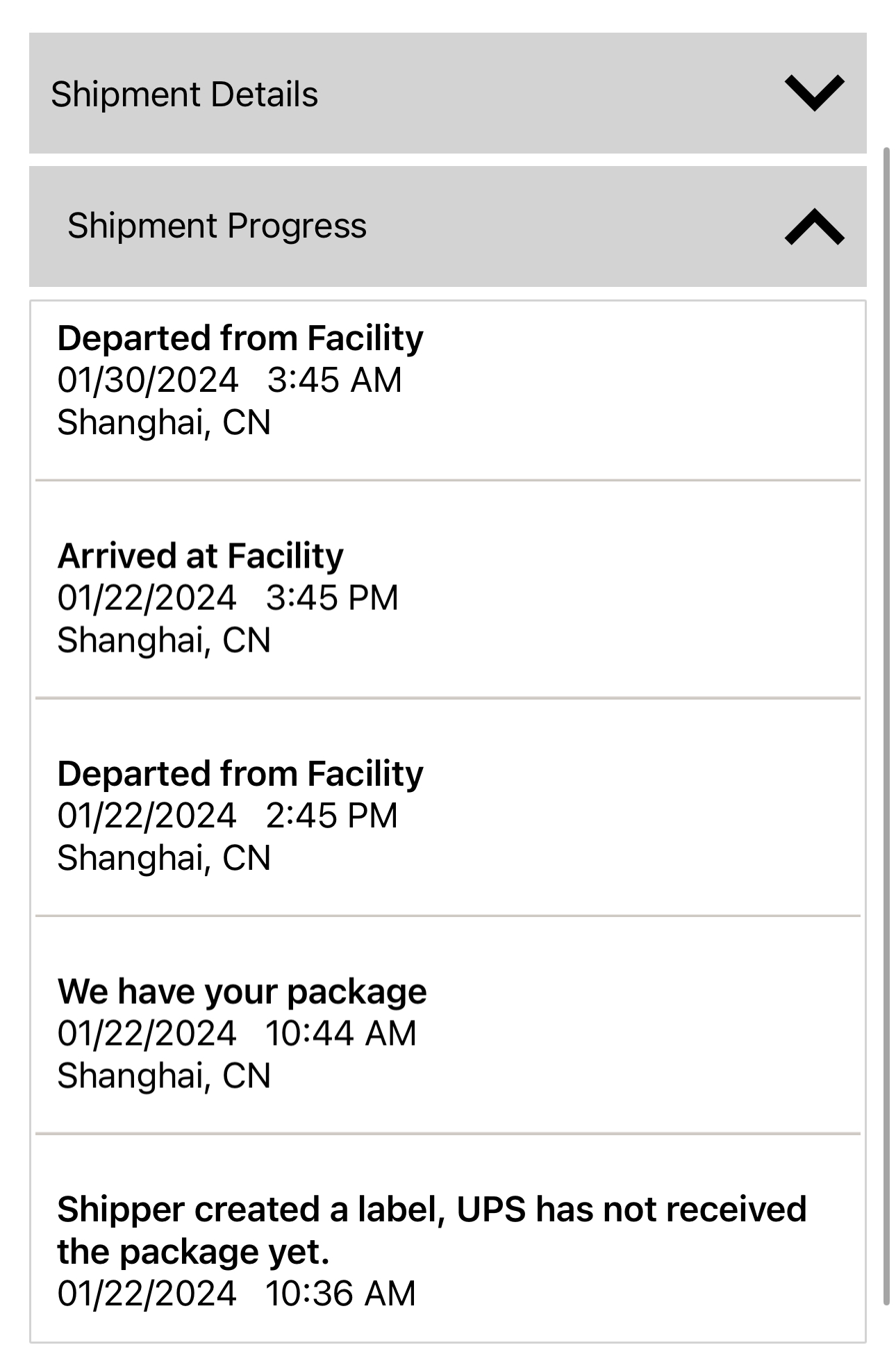Click the 01/30/2024 3:45 AM timestamp
The image size is (896, 1361).
click(229, 380)
